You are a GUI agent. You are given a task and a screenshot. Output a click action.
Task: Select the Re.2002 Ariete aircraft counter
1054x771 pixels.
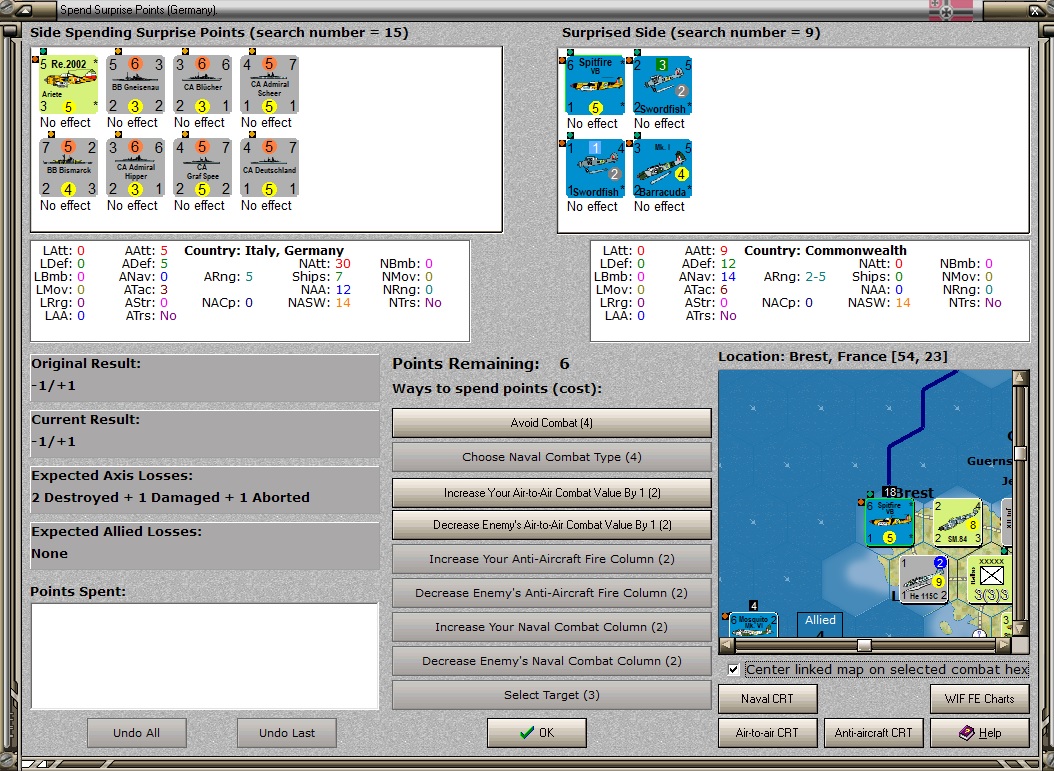pyautogui.click(x=68, y=85)
